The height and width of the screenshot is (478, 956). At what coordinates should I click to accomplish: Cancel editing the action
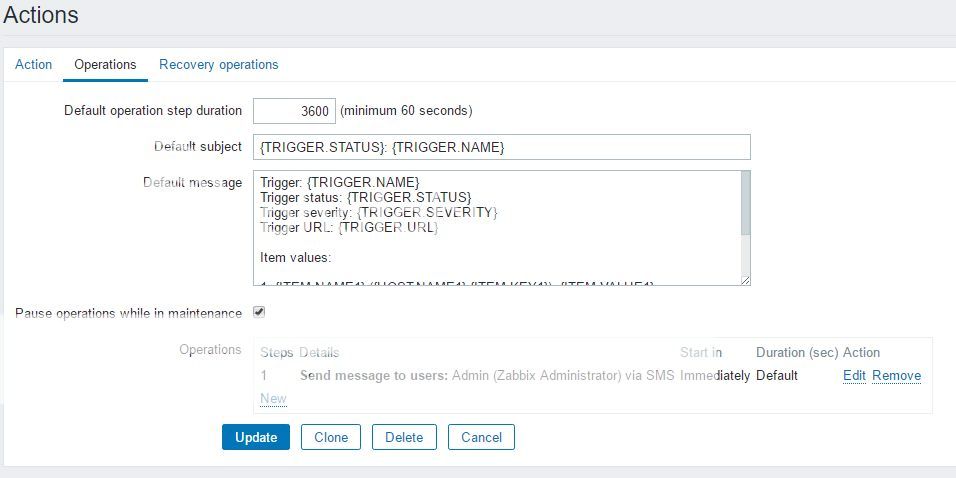click(x=481, y=437)
